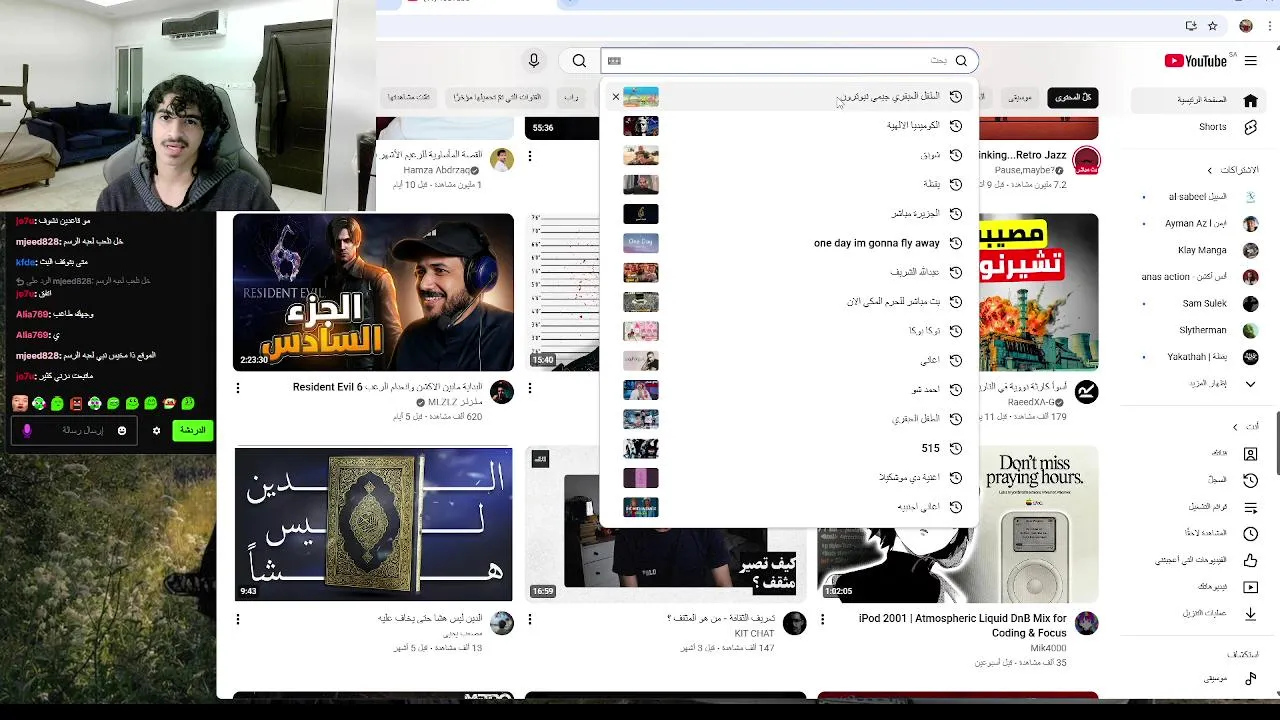This screenshot has height=720, width=1280.
Task: Choose the 'بث مباشر للحرم المكي الان' suggestion
Action: tap(790, 302)
